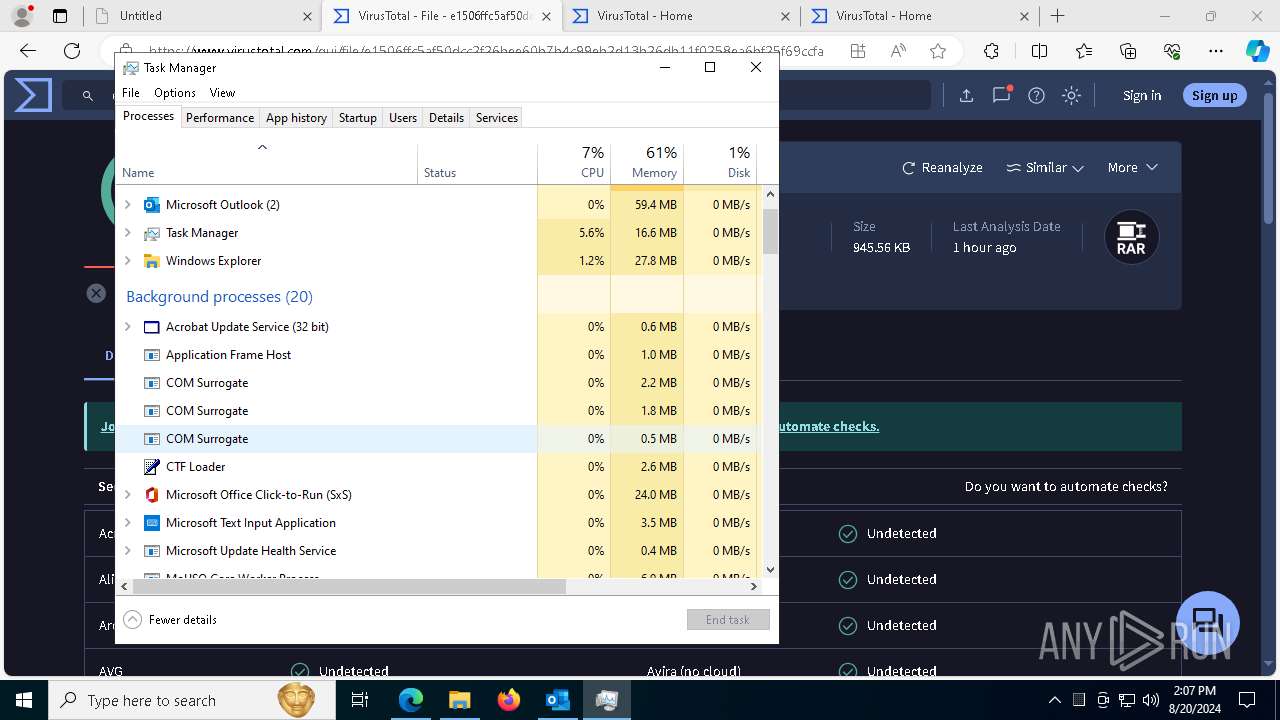Open the VirusTotal help icon
This screenshot has height=720, width=1280.
pyautogui.click(x=1036, y=96)
